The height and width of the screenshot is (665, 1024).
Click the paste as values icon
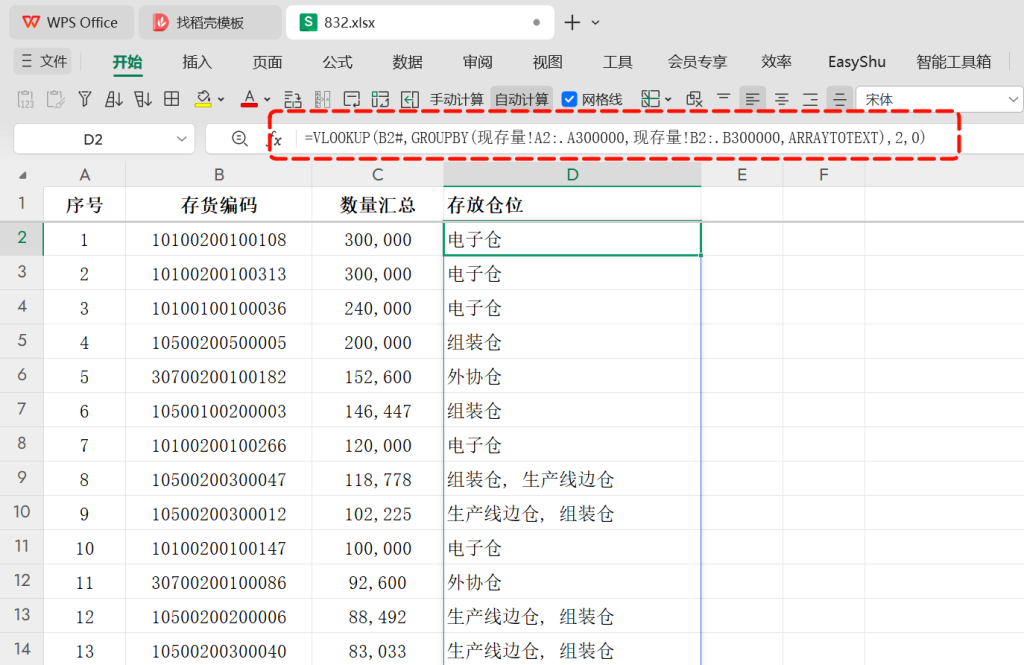point(25,99)
